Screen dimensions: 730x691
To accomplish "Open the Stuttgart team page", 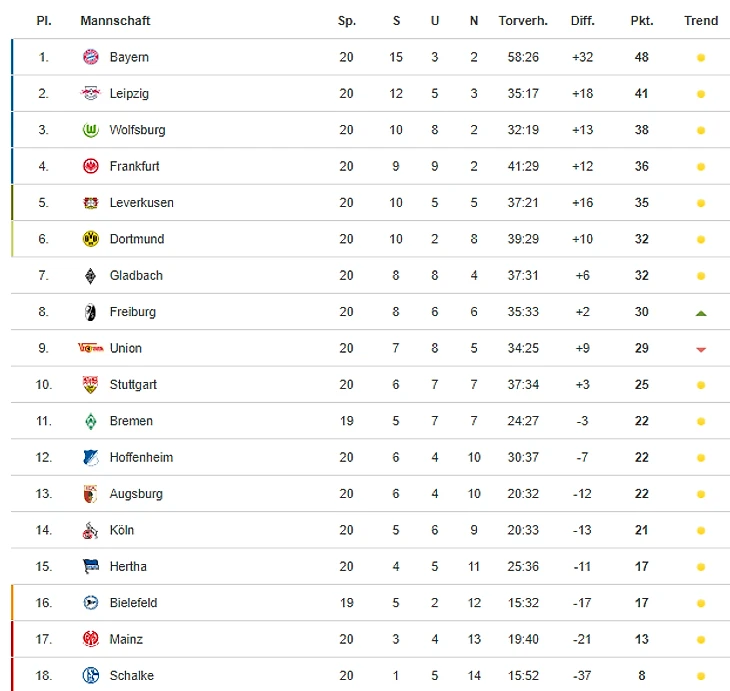I will click(x=133, y=385).
